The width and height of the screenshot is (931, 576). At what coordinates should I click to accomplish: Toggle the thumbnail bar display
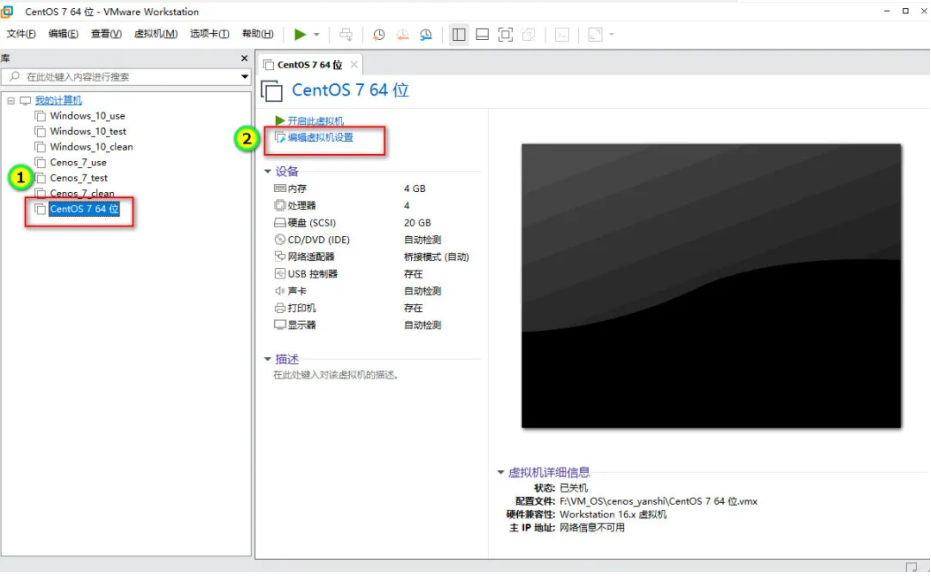(x=482, y=33)
